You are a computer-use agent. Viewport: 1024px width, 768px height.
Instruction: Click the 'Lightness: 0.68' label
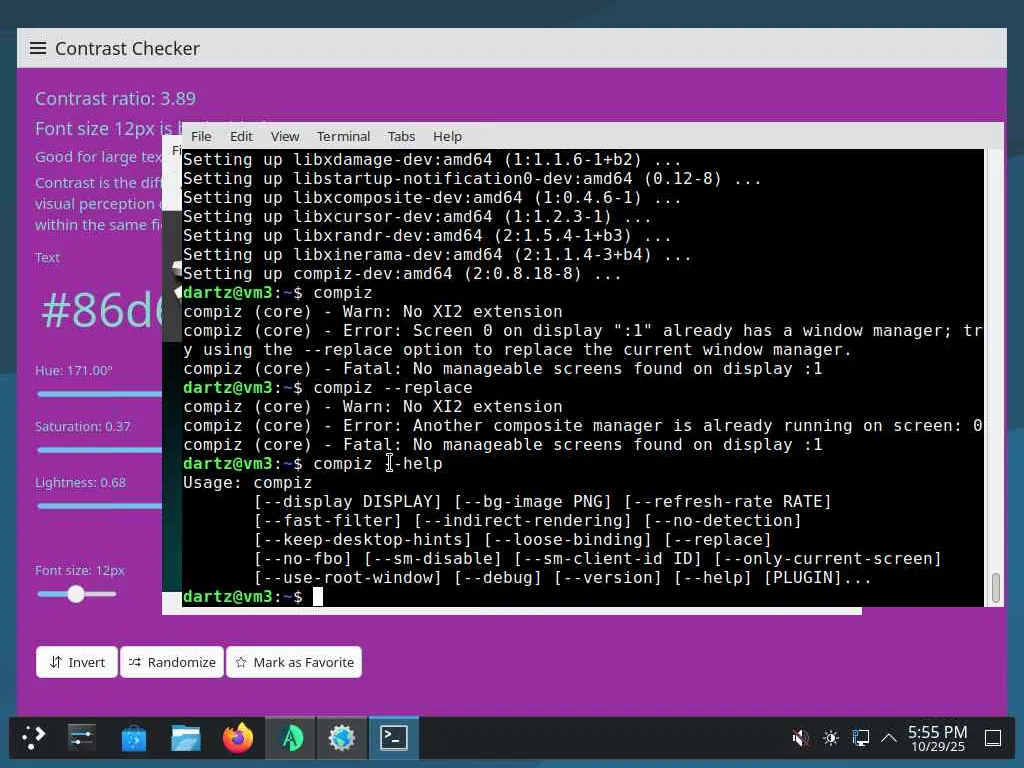pos(80,483)
